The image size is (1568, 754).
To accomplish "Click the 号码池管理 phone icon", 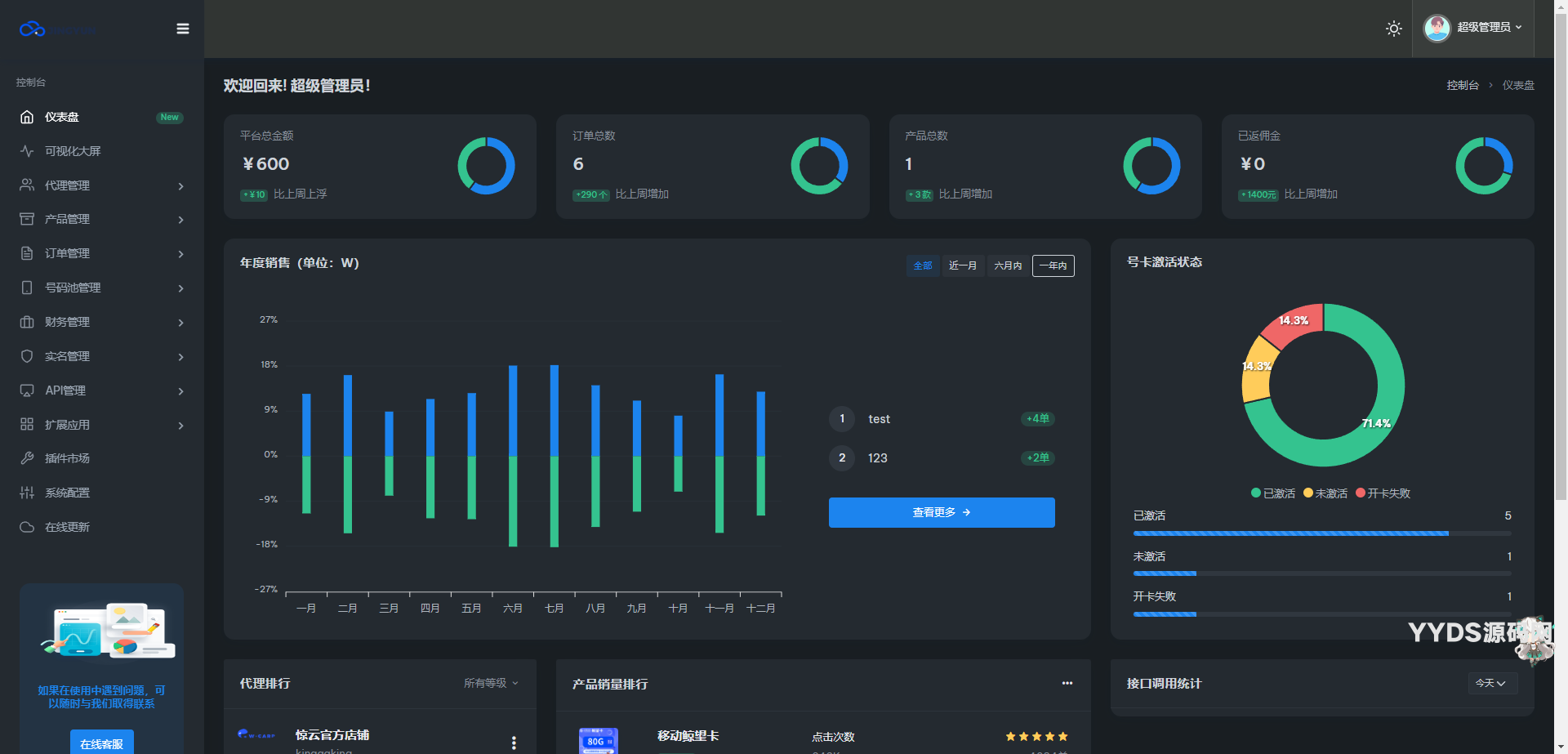I will tap(27, 288).
